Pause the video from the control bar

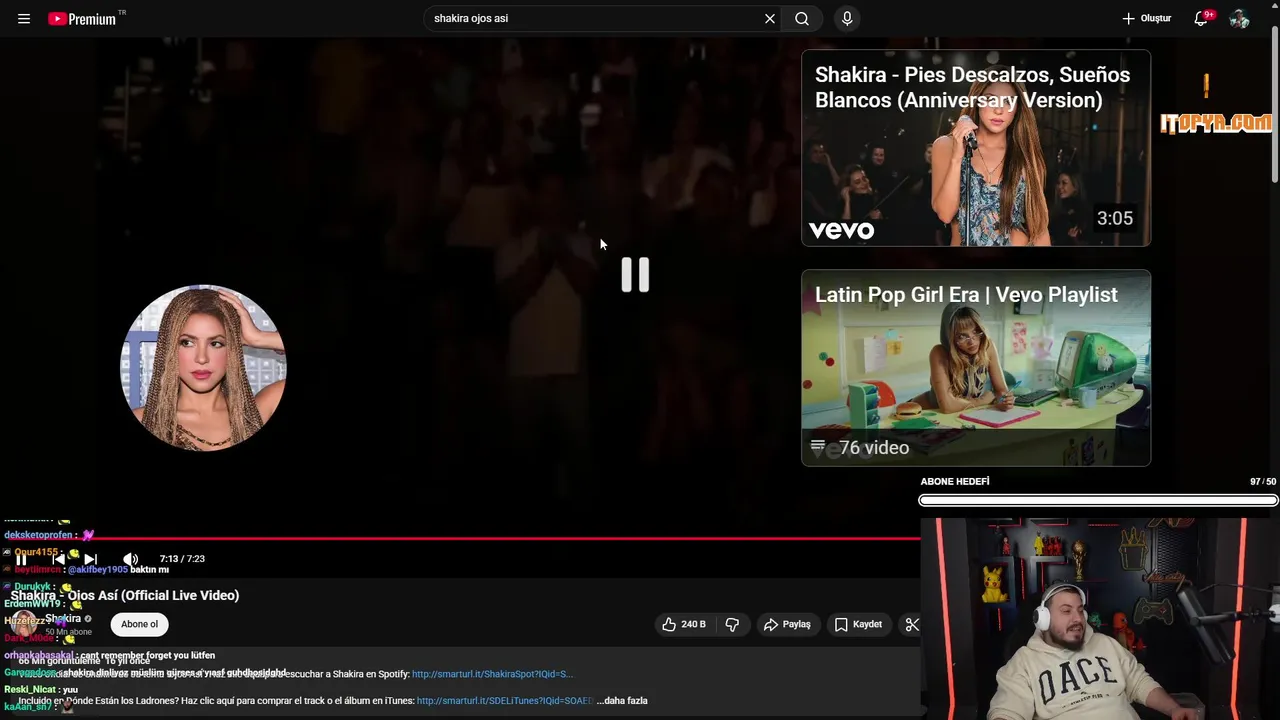21,560
